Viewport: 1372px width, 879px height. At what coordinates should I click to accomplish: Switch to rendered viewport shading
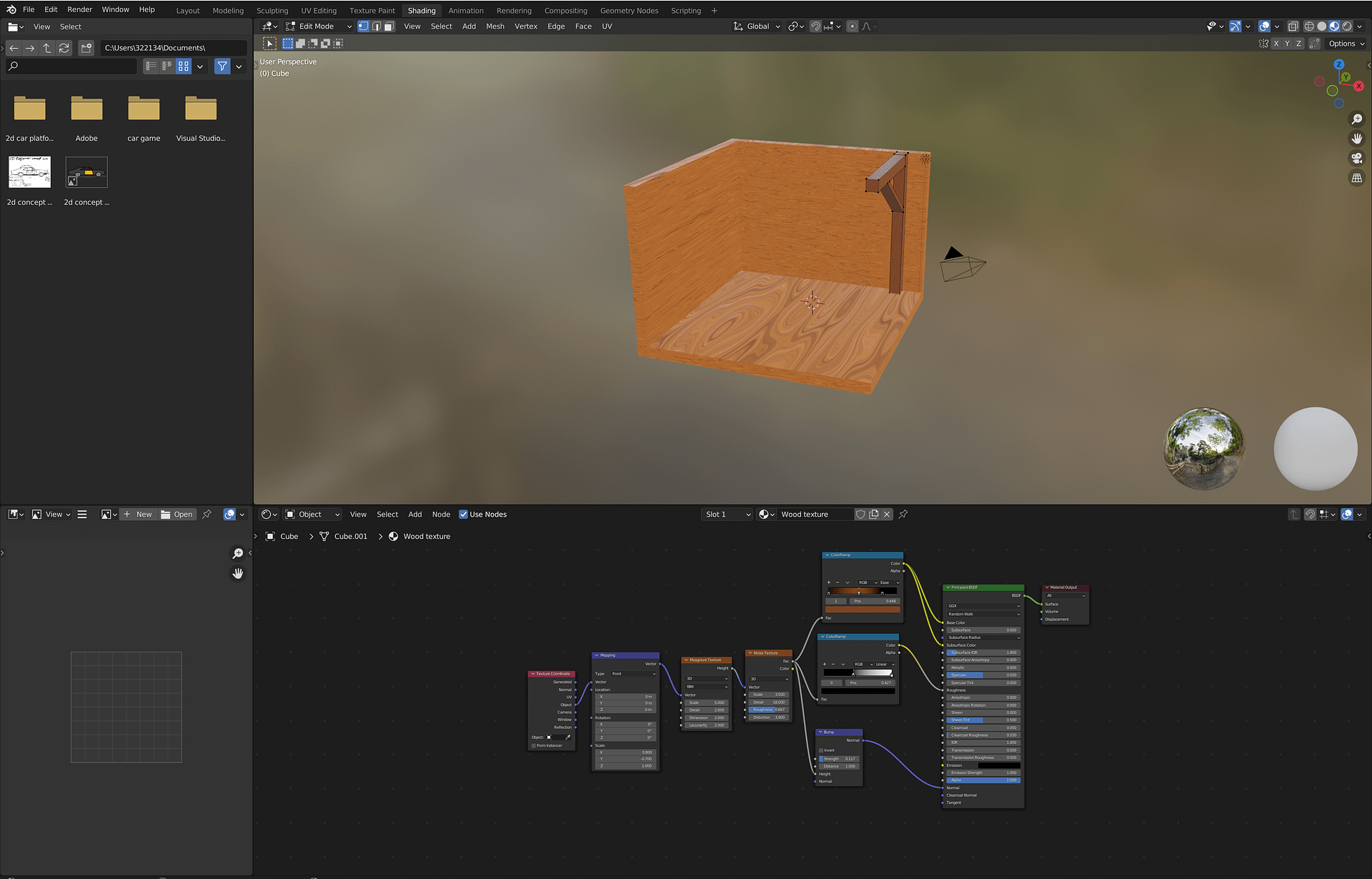coord(1347,26)
